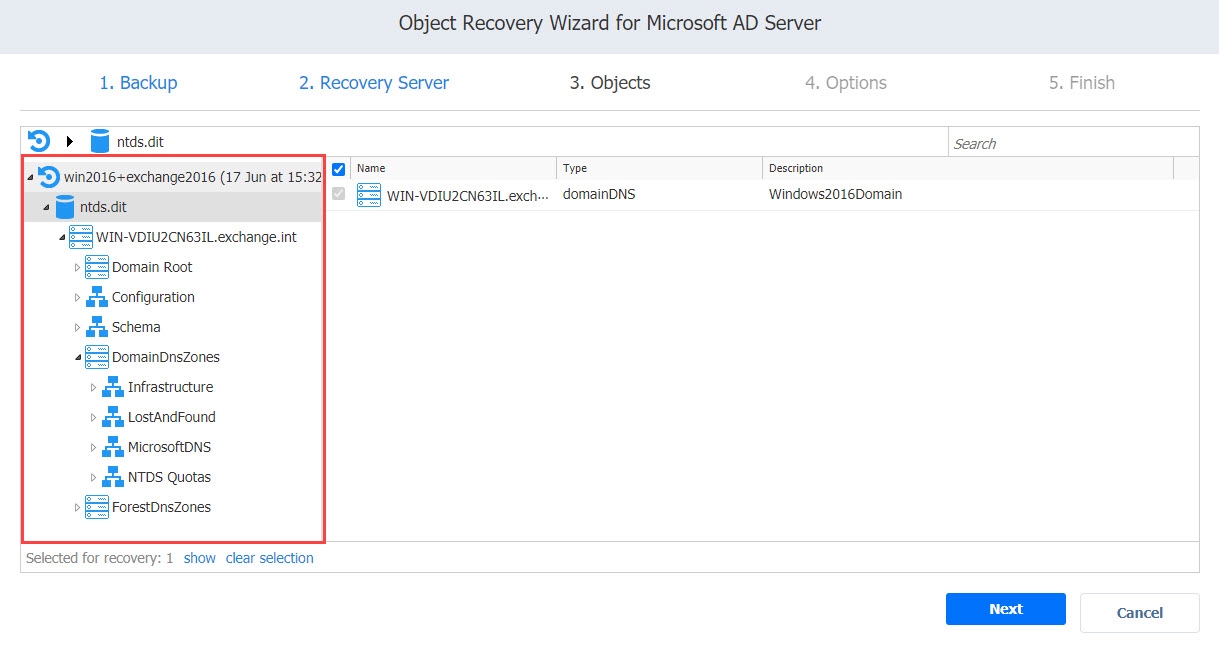Click into the Search field

[1072, 143]
